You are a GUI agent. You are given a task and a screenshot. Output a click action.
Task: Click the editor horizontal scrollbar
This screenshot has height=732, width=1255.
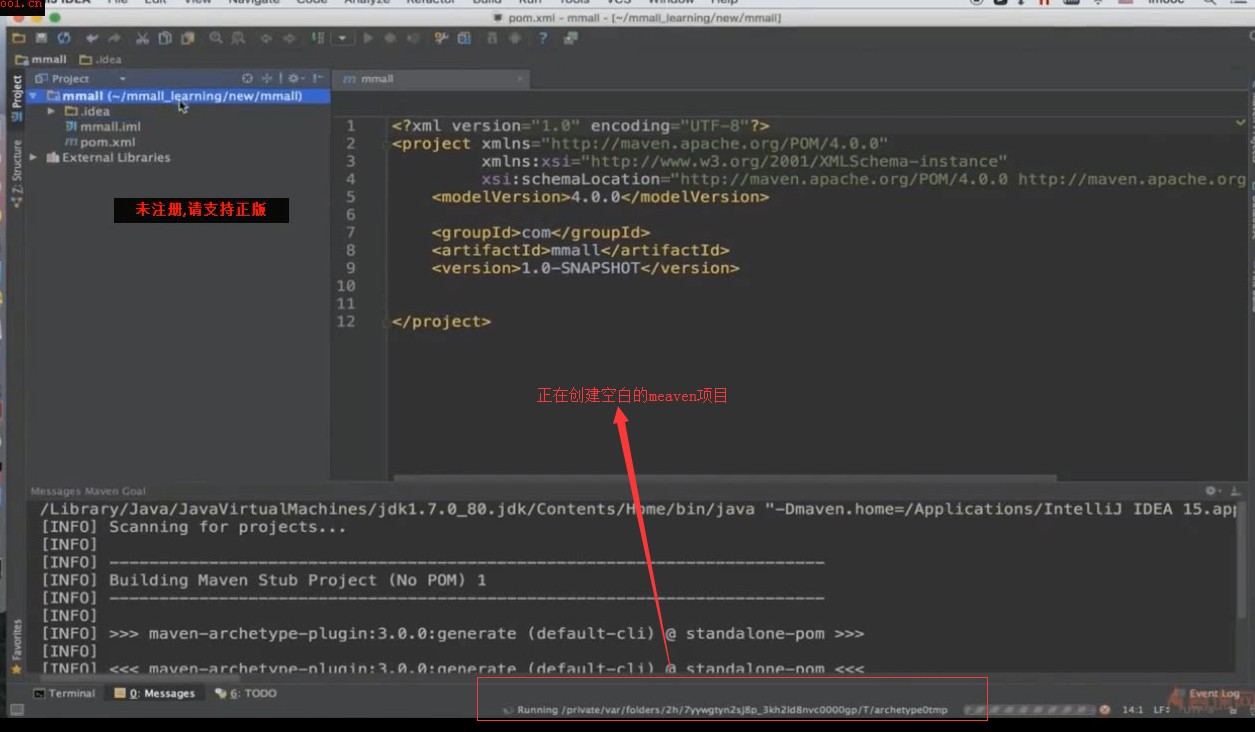click(725, 479)
